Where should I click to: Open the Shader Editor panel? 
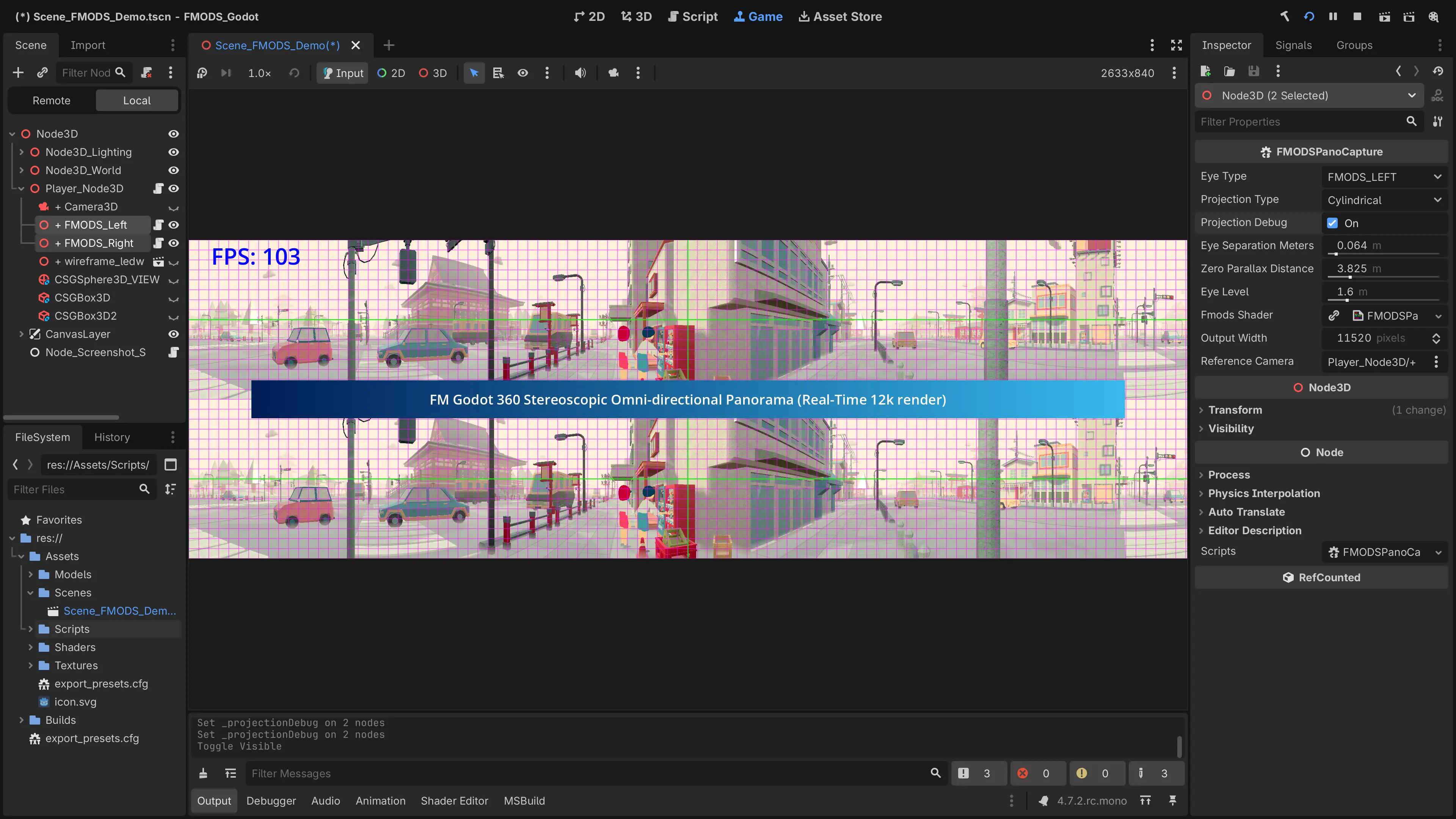(455, 800)
